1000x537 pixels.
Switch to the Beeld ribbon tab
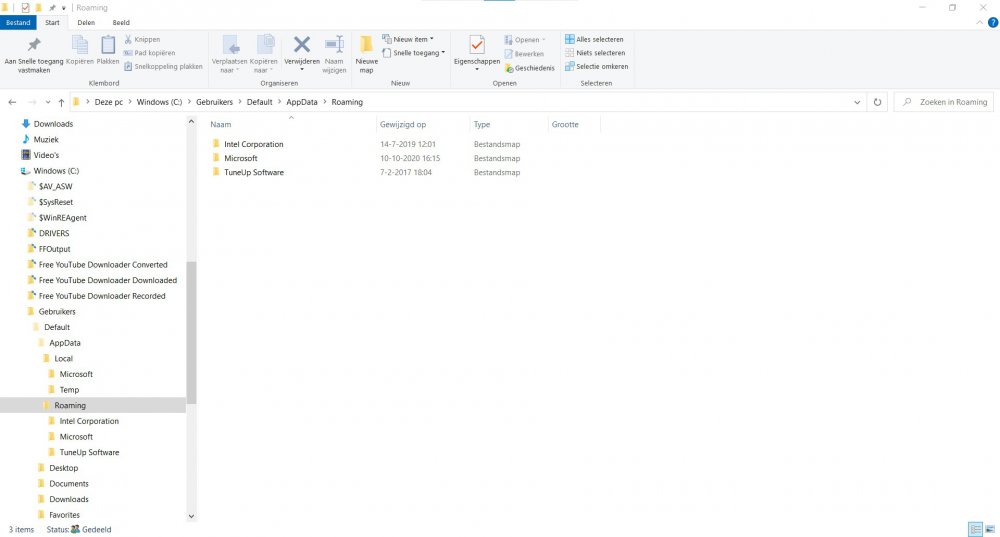[x=120, y=22]
